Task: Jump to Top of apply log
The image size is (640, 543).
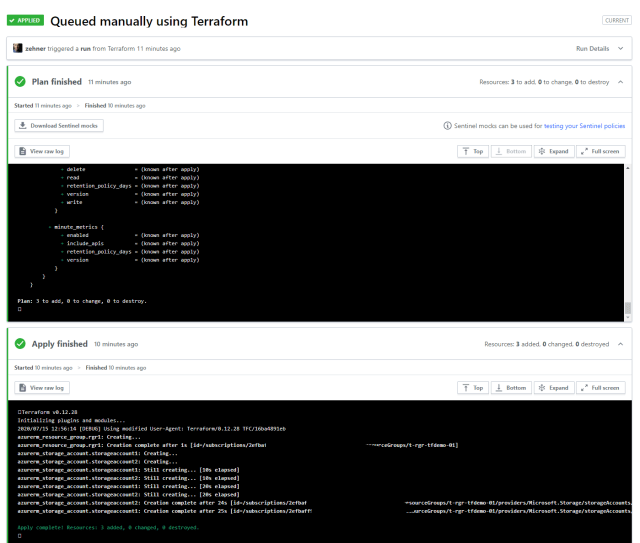Action: pyautogui.click(x=473, y=387)
